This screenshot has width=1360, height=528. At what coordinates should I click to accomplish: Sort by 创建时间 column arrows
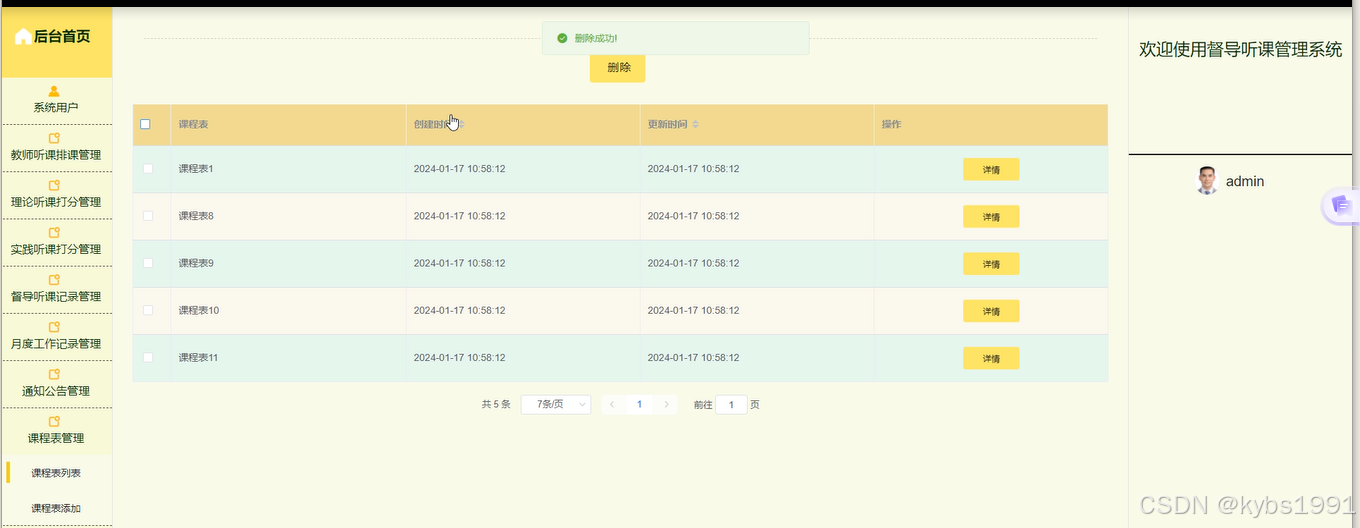coord(461,124)
